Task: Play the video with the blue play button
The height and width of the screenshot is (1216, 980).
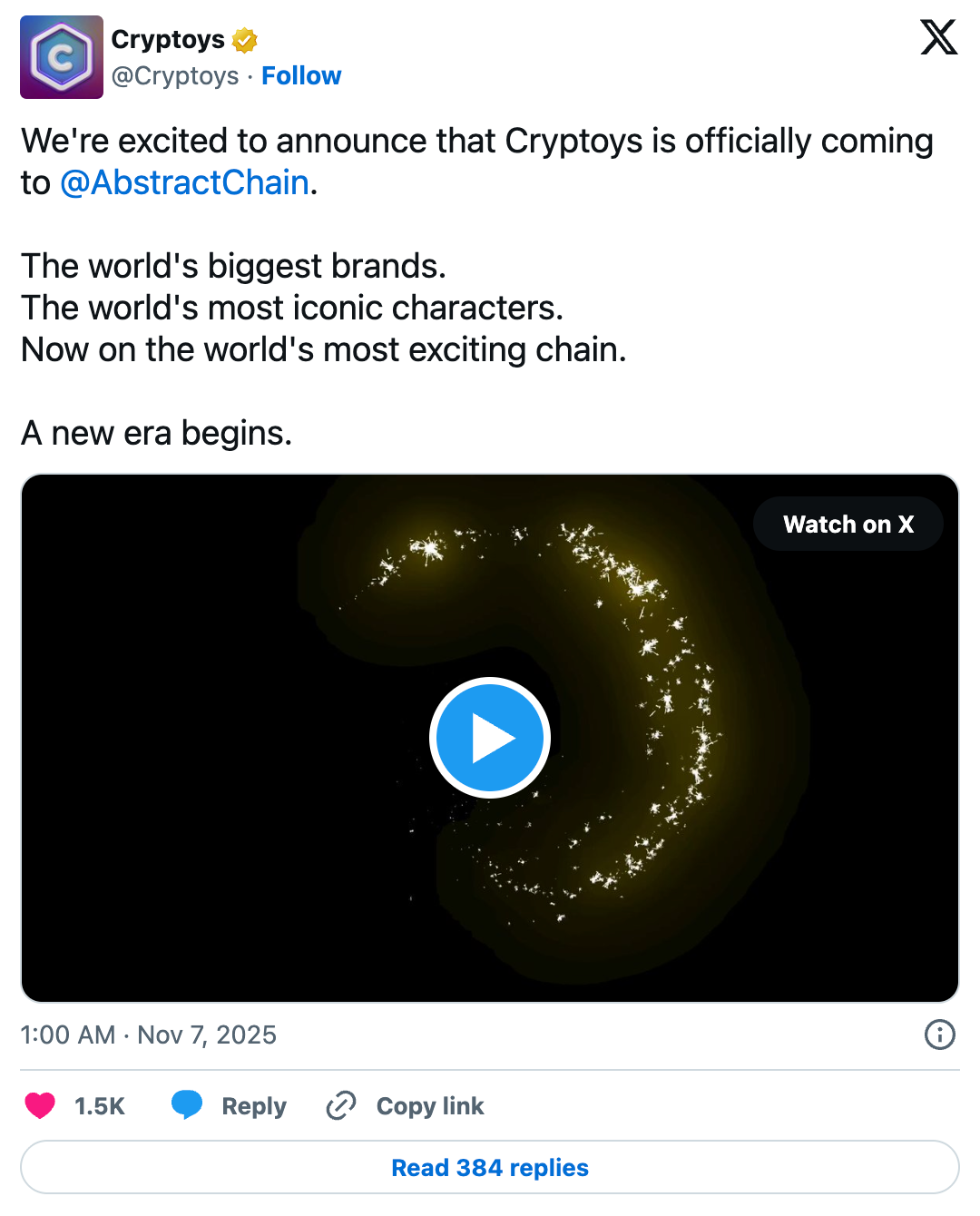Action: (x=490, y=738)
